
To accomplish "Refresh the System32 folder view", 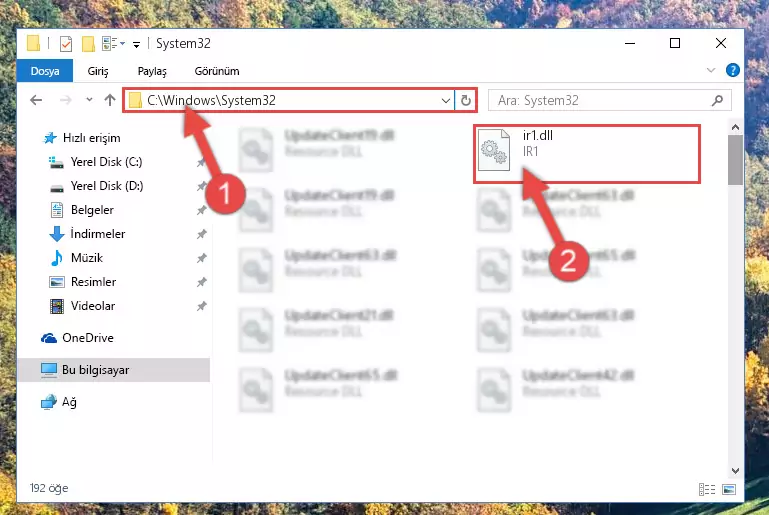I will point(465,101).
